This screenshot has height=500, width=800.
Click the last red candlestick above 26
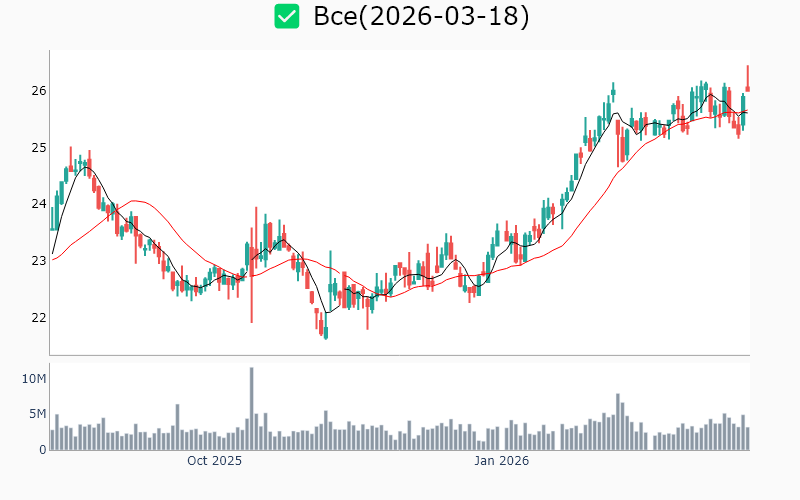tap(747, 80)
